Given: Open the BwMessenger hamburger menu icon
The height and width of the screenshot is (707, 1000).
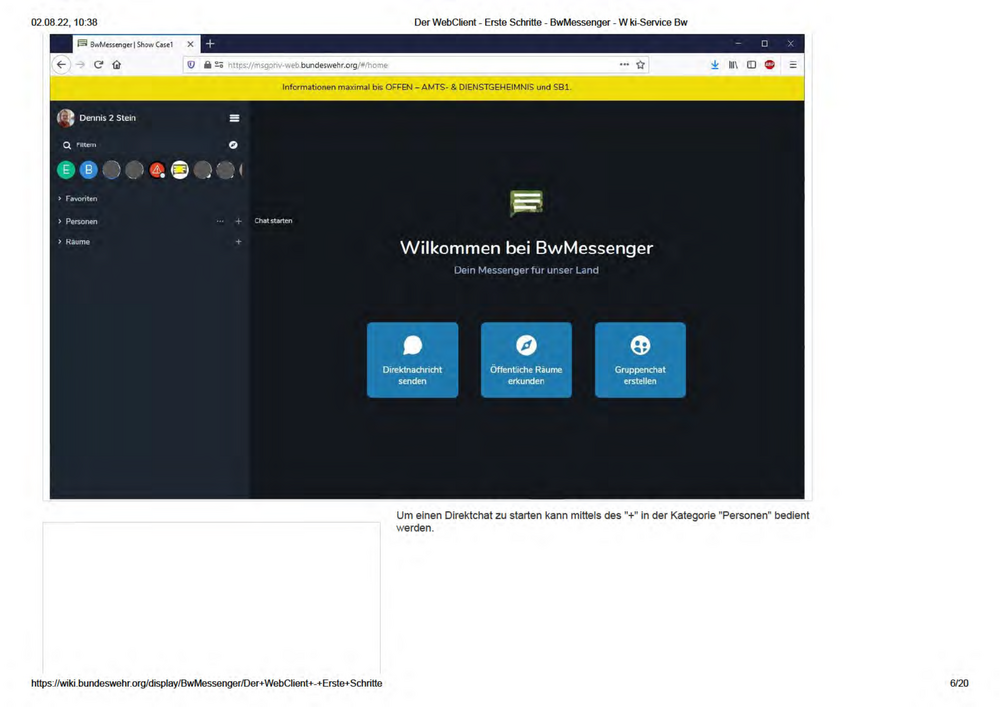Looking at the screenshot, I should [x=234, y=118].
